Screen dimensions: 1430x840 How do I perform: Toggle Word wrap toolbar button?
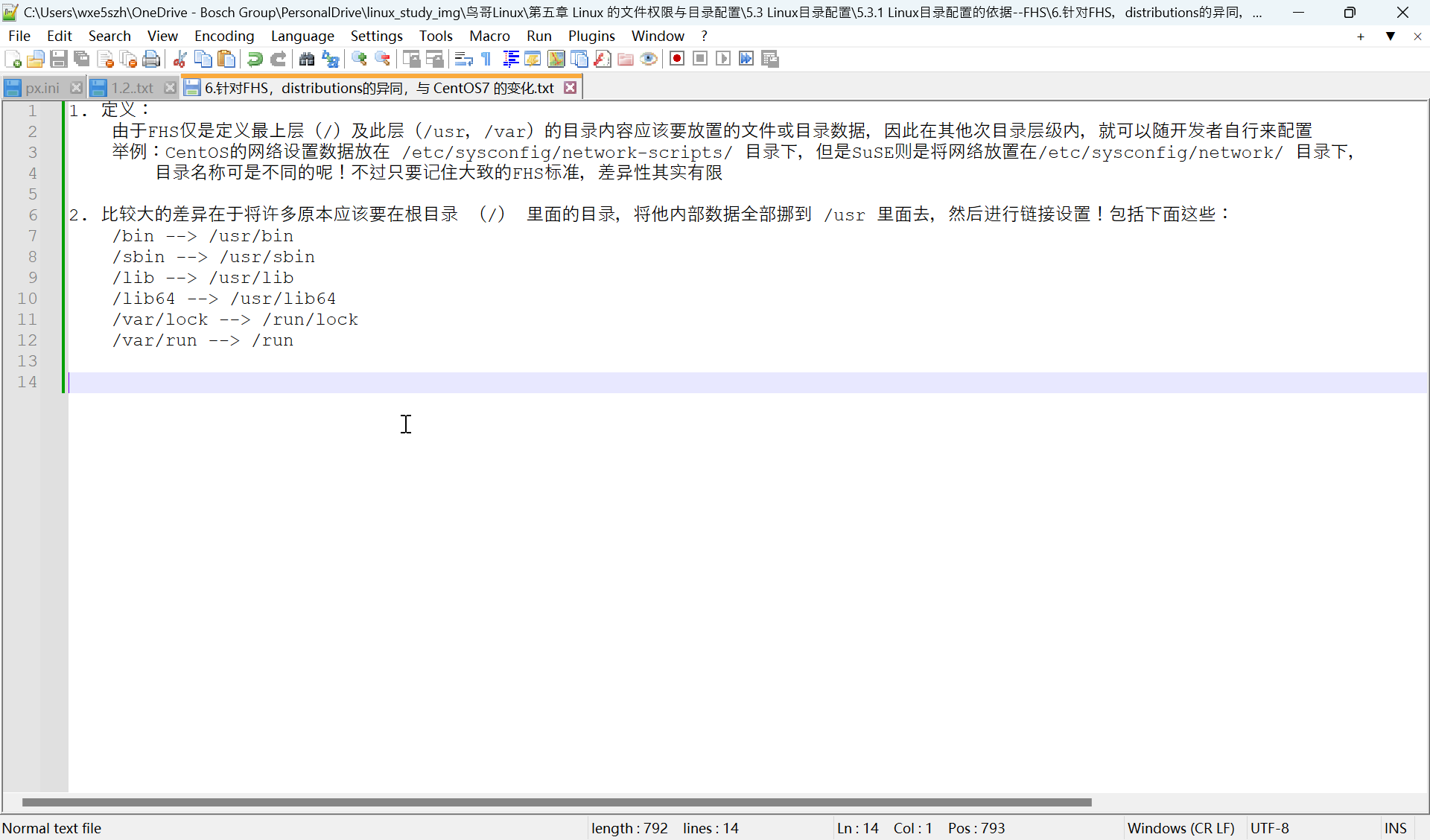[463, 59]
